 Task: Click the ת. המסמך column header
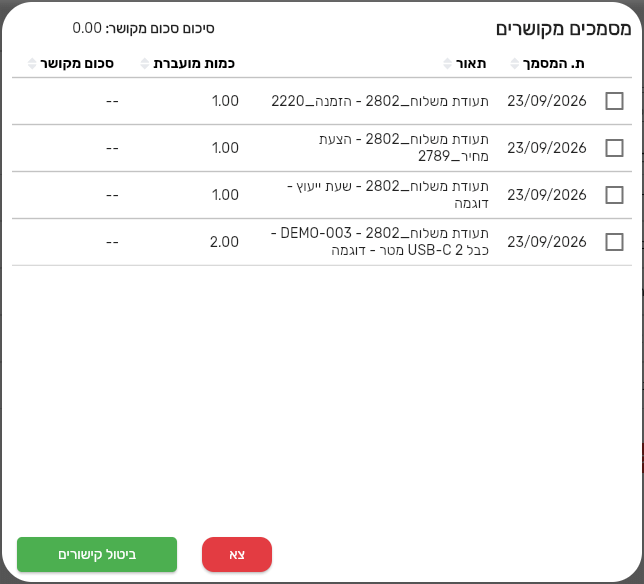point(553,64)
